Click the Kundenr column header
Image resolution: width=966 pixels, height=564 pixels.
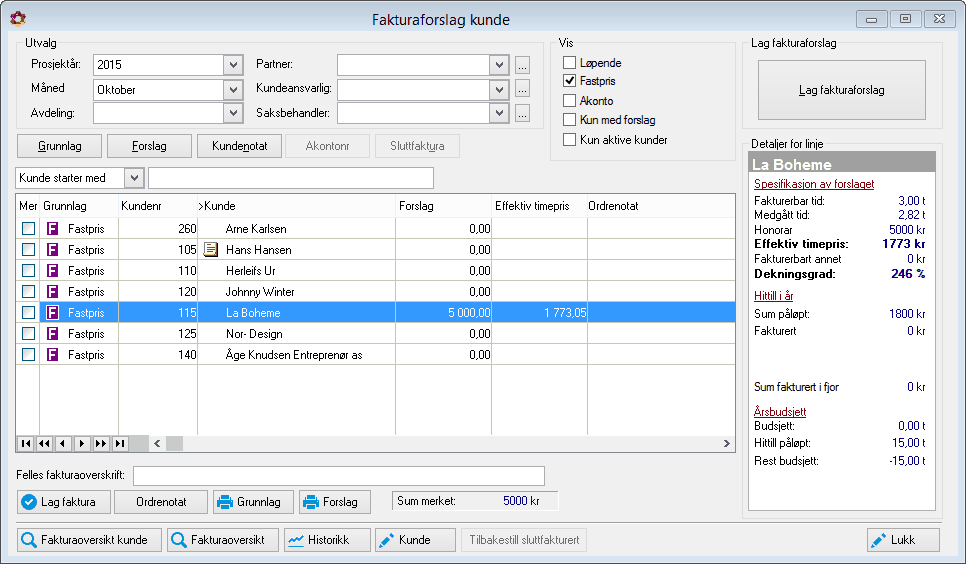tap(158, 206)
